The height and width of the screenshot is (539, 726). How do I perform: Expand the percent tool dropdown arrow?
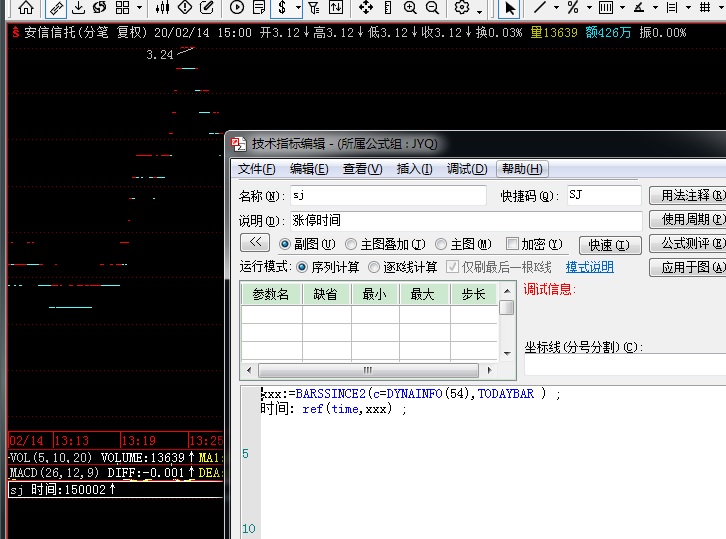coord(589,8)
